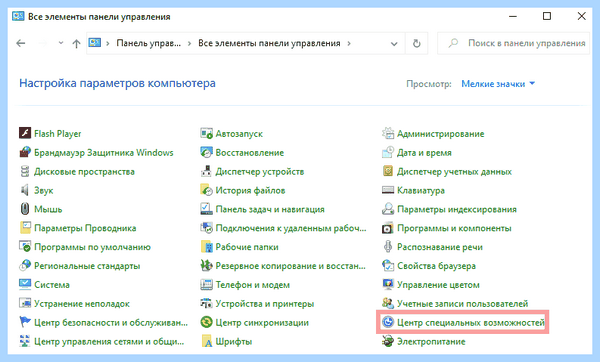The image size is (600, 362).
Task: Open the Администрирование gear icon
Action: [x=388, y=133]
